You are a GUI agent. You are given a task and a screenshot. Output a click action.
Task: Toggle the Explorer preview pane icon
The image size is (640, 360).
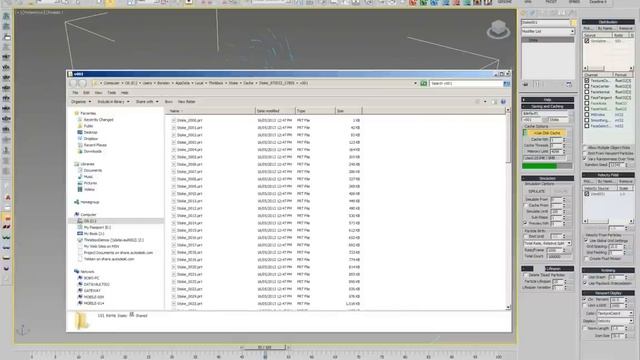pos(494,102)
